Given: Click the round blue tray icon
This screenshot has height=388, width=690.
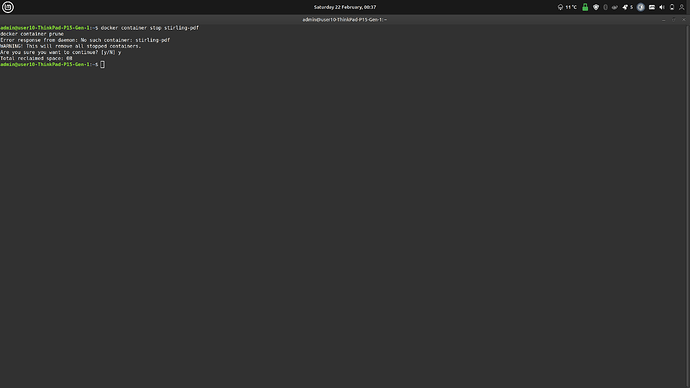Looking at the screenshot, I should [641, 7].
